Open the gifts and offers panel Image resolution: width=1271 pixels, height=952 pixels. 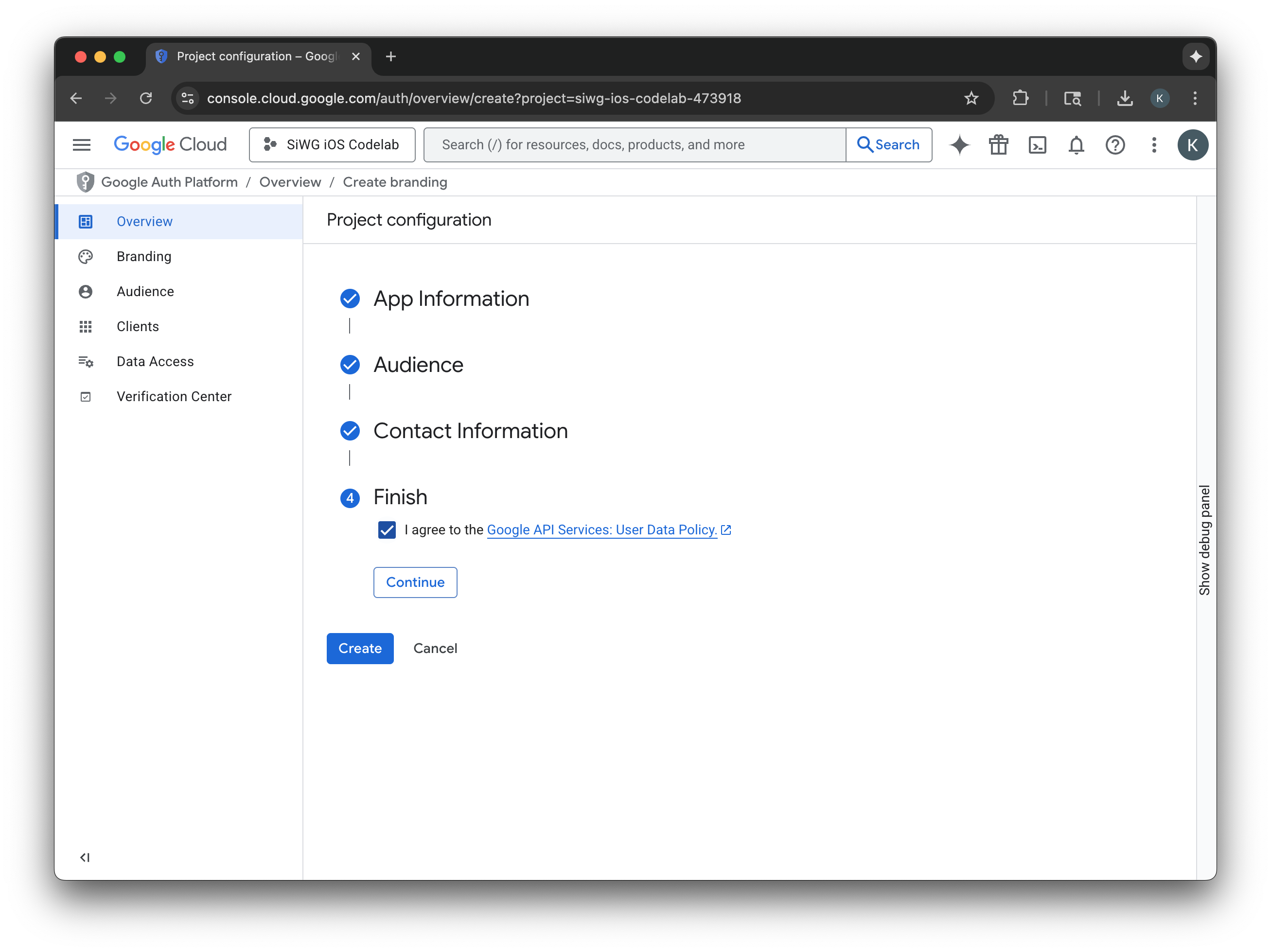[x=998, y=145]
